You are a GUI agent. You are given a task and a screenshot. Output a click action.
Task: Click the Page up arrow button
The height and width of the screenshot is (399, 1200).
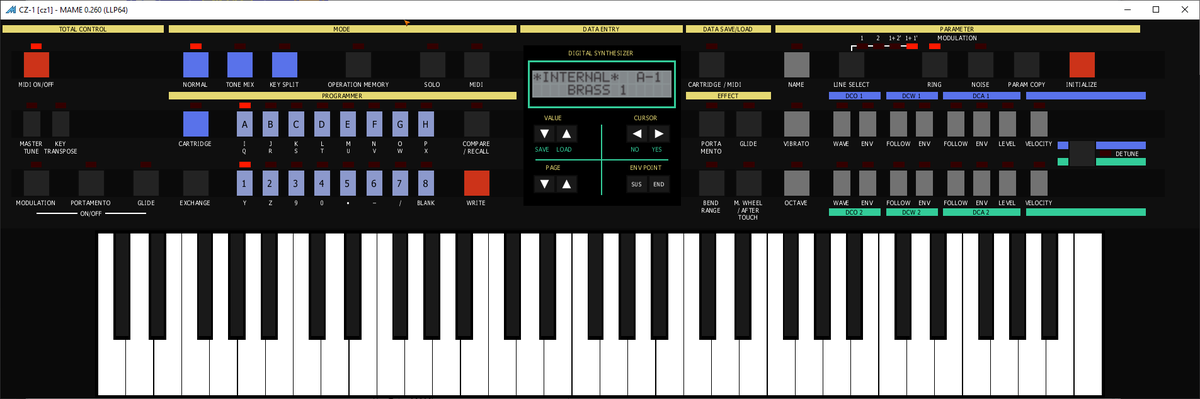pos(567,183)
